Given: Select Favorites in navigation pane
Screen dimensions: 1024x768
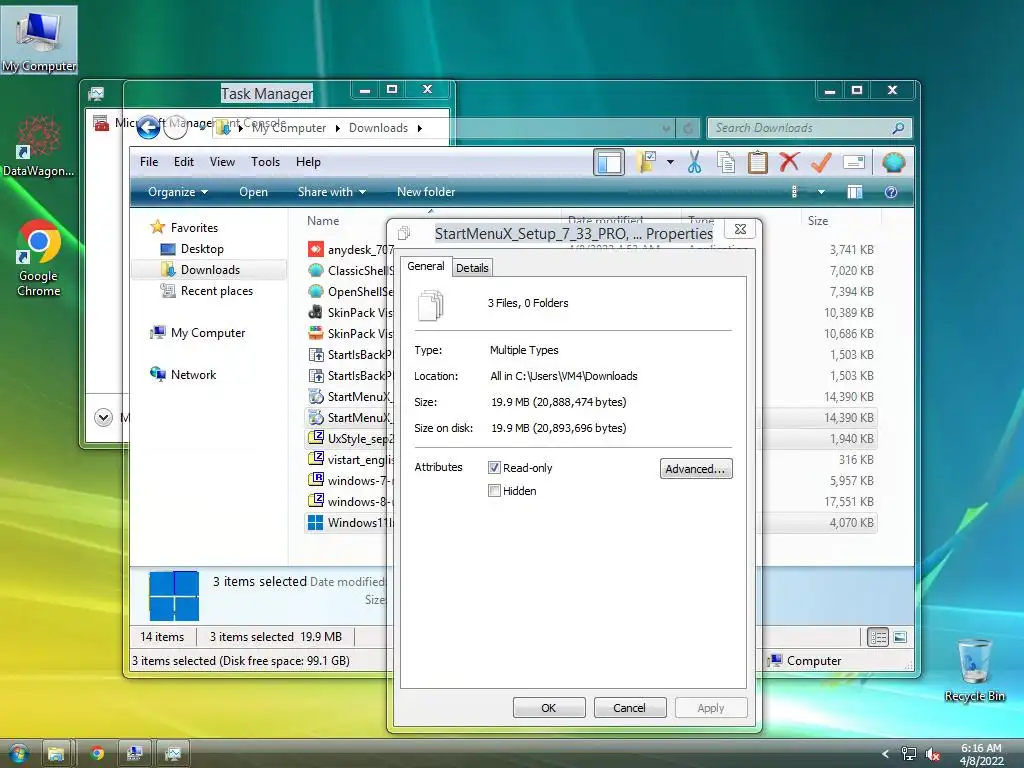Looking at the screenshot, I should tap(194, 228).
